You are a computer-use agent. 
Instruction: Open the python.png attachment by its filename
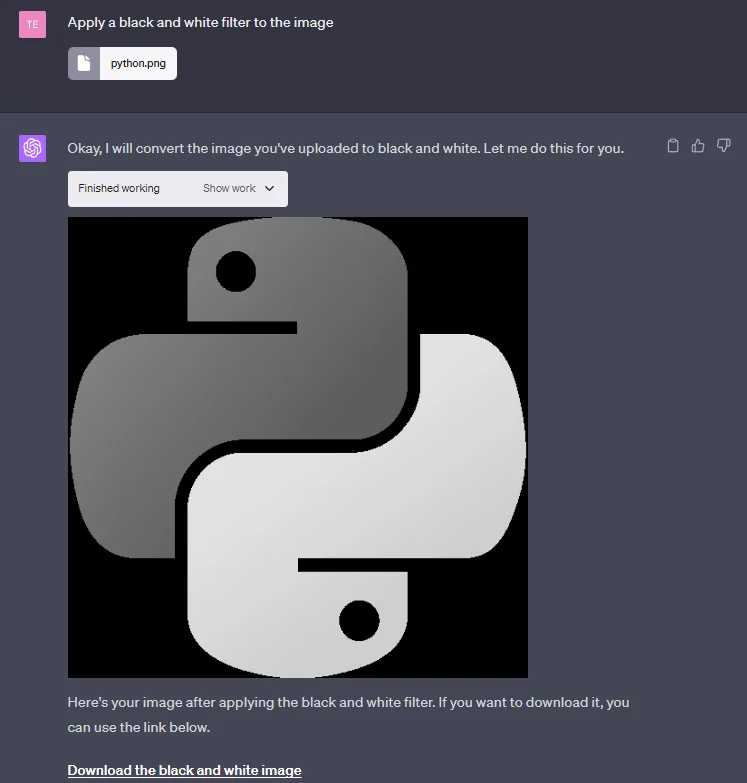[x=138, y=63]
